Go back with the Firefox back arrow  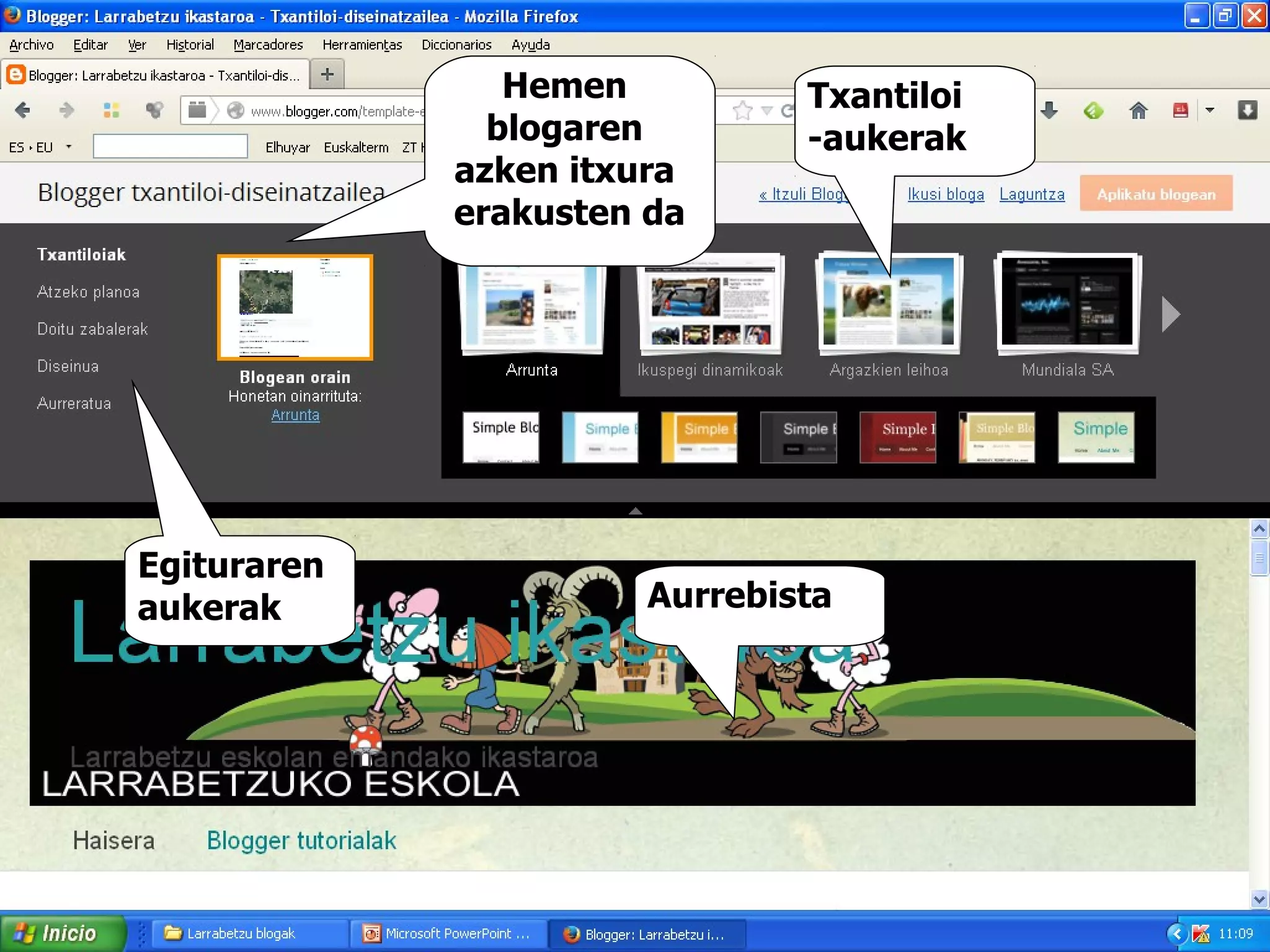point(22,110)
